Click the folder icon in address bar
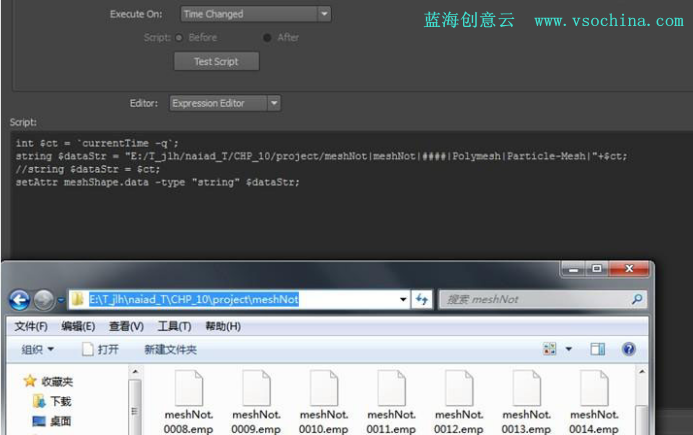The height and width of the screenshot is (435, 693). coord(78,299)
